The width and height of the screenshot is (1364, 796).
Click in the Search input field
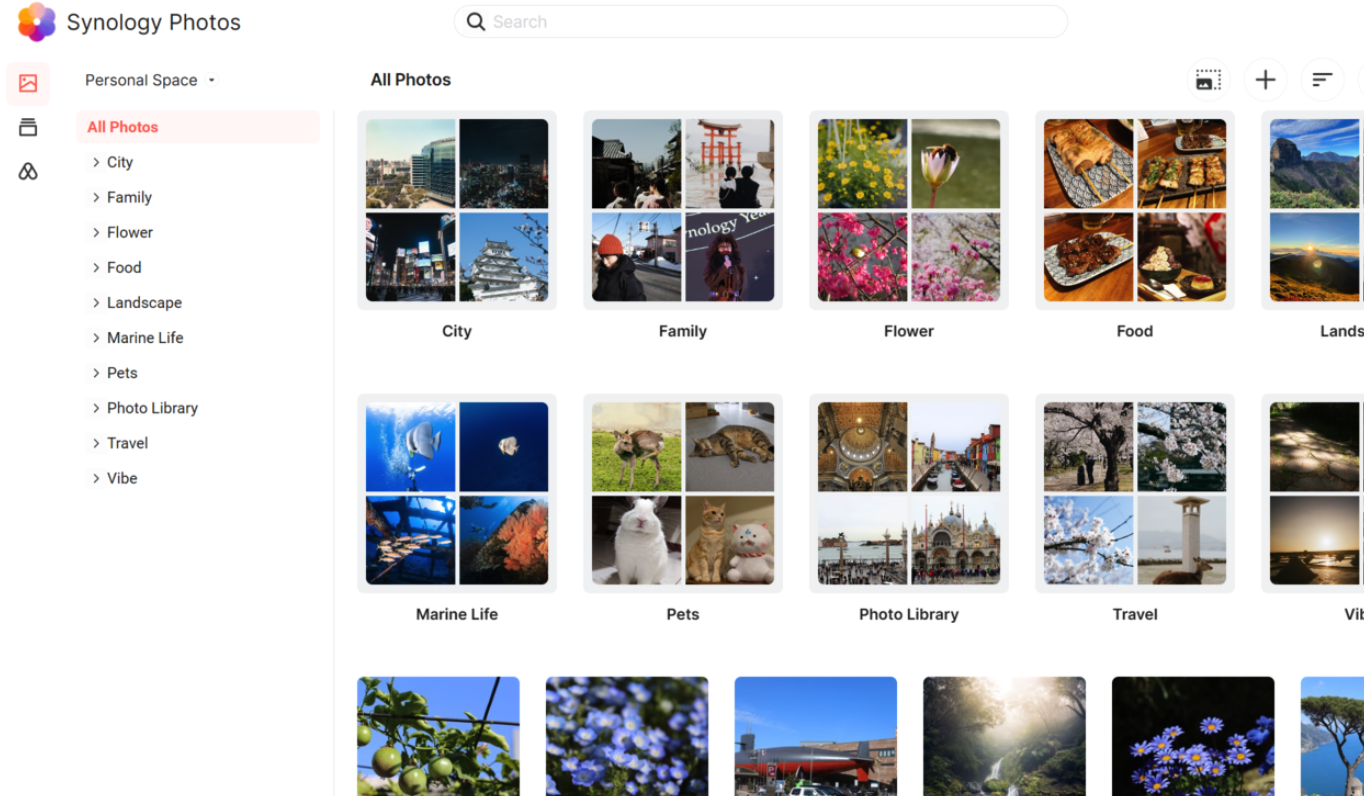[x=770, y=22]
